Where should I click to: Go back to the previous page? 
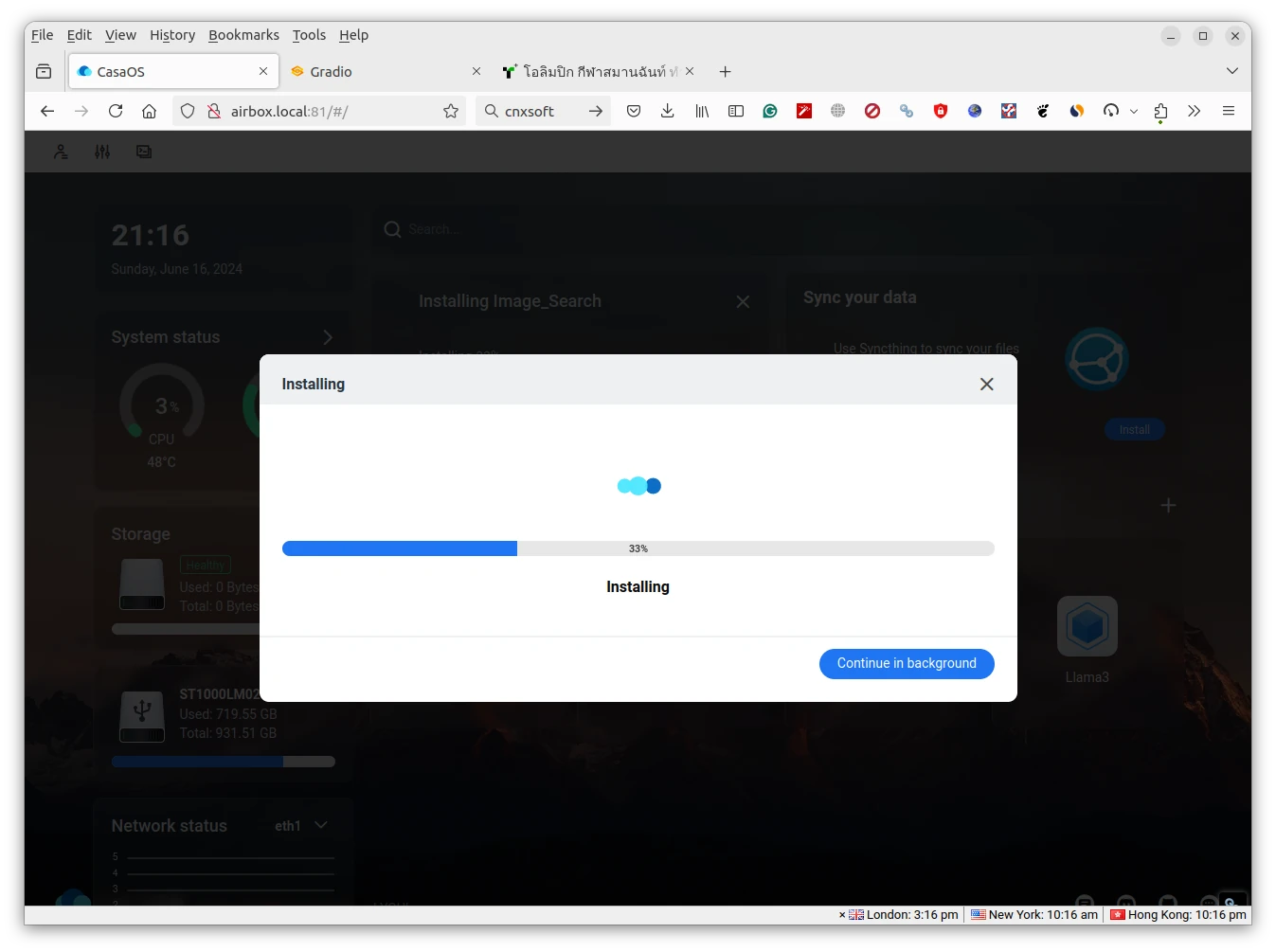pyautogui.click(x=47, y=111)
